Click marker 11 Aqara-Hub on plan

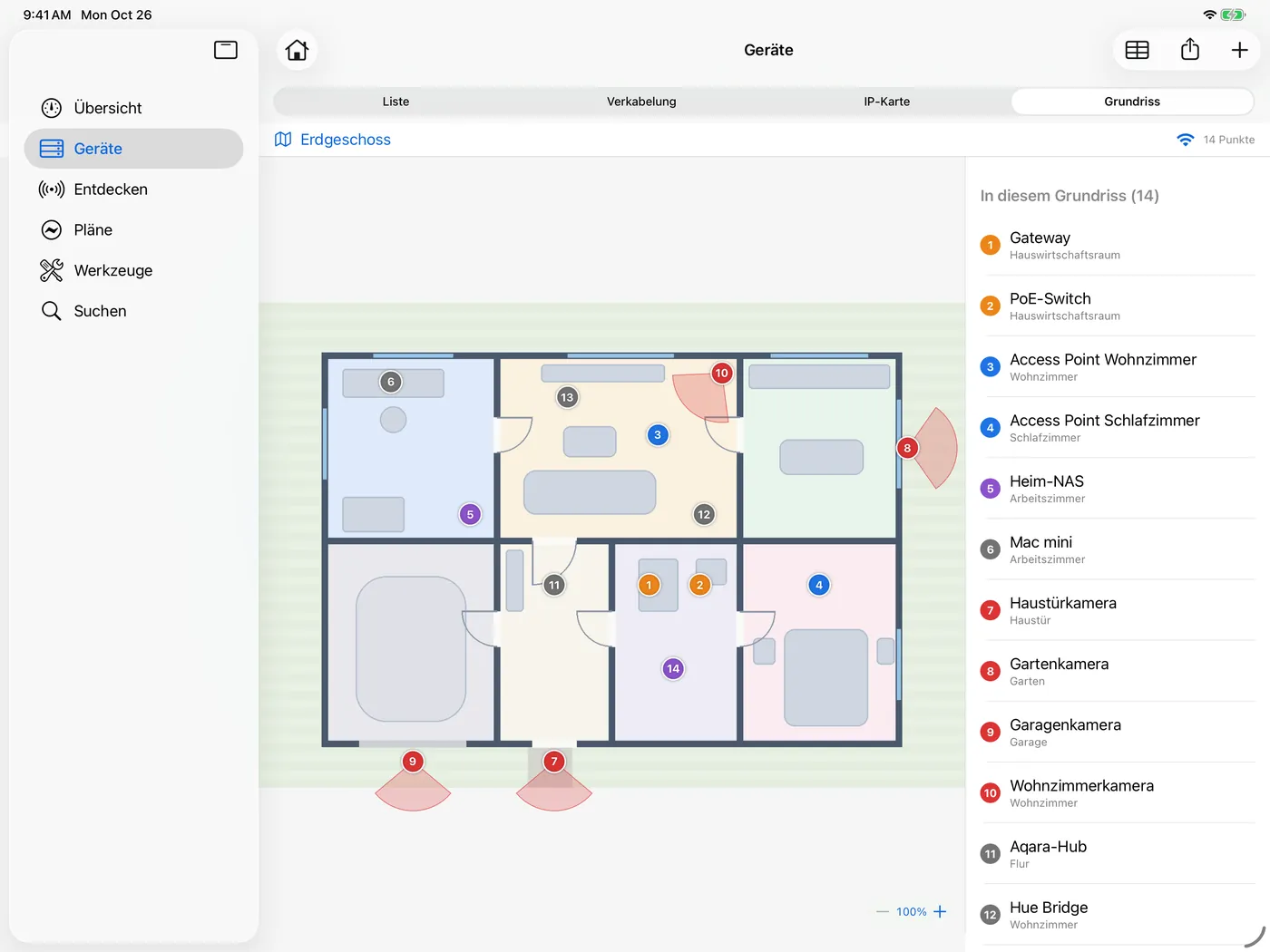[x=554, y=585]
